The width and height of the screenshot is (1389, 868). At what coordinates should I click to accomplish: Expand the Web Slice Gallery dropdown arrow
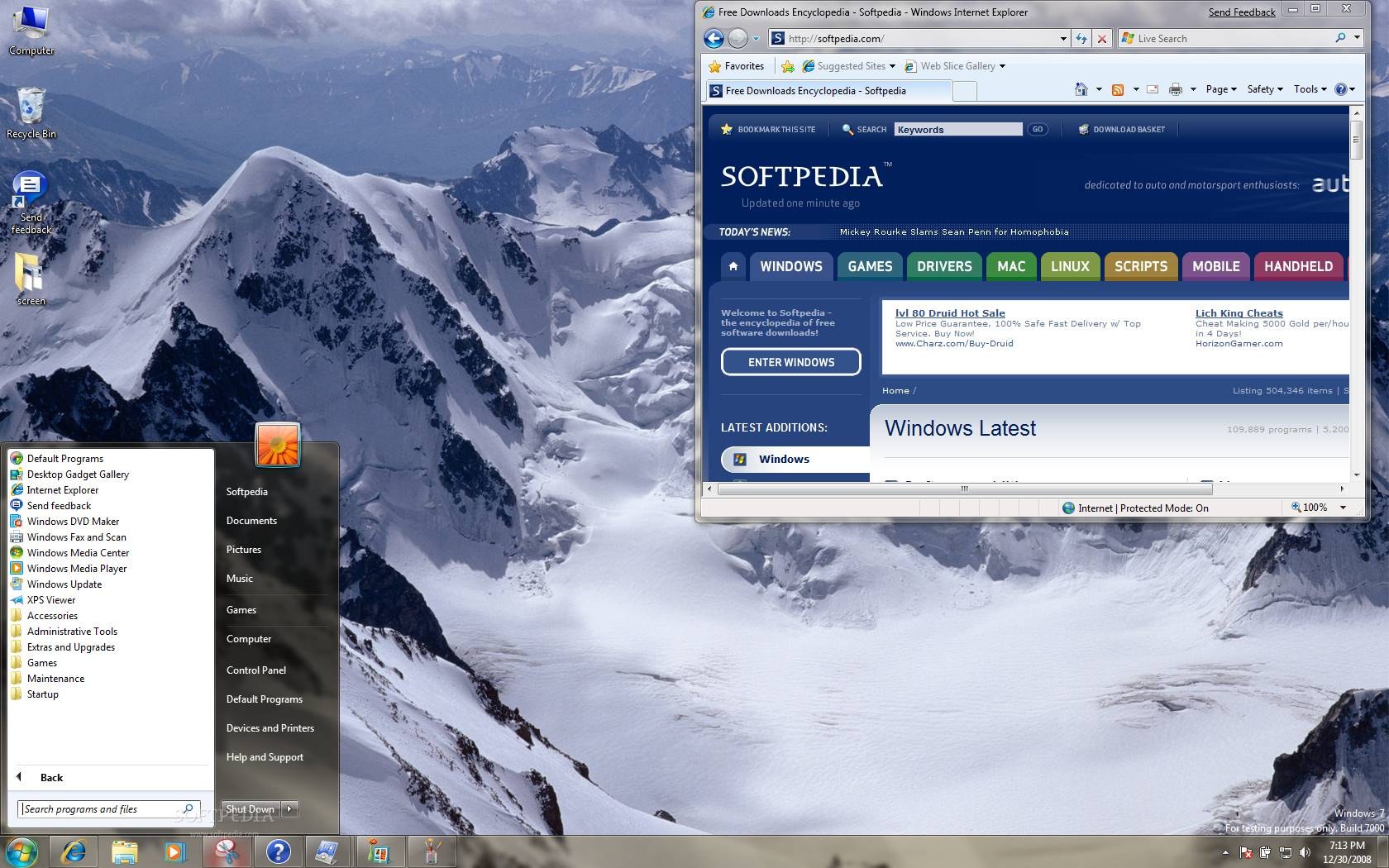1002,66
